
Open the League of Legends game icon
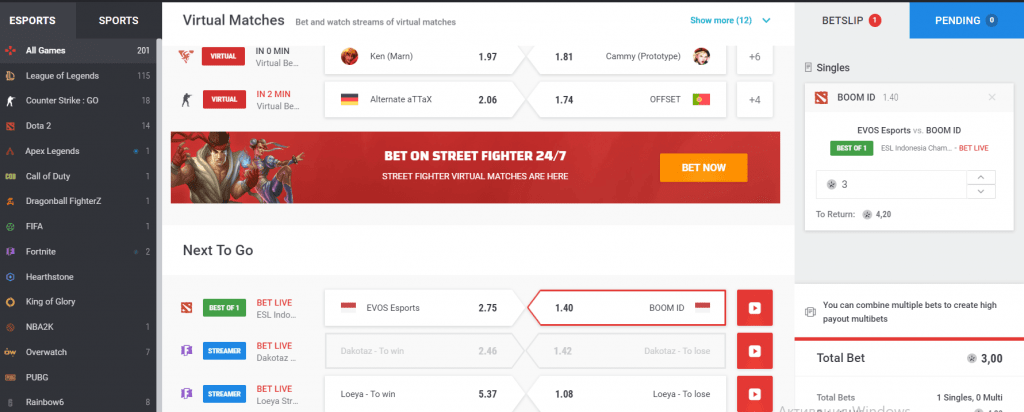(10, 76)
